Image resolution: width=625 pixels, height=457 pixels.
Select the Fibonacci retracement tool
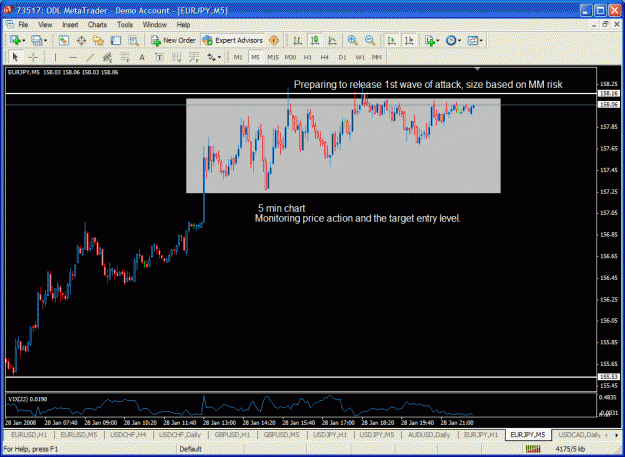[125, 57]
